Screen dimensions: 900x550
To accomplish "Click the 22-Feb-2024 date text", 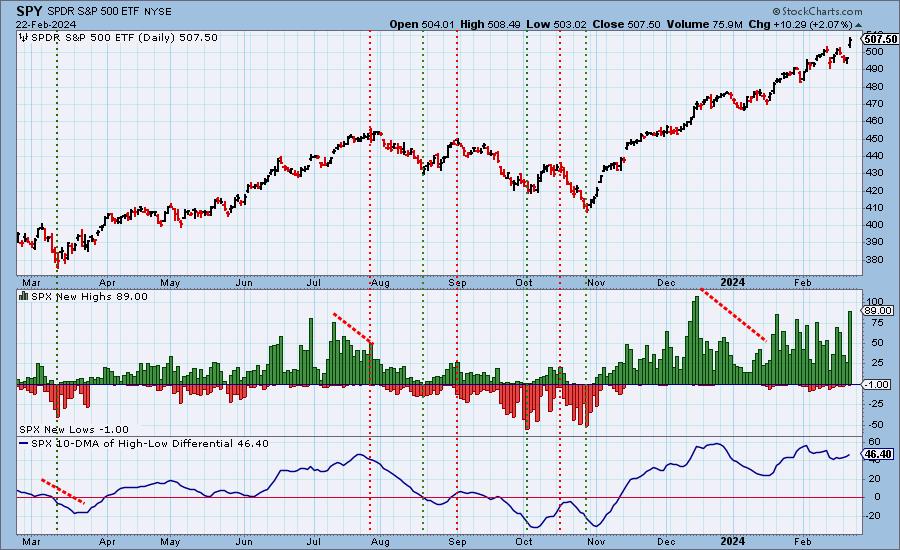I will pos(46,25).
